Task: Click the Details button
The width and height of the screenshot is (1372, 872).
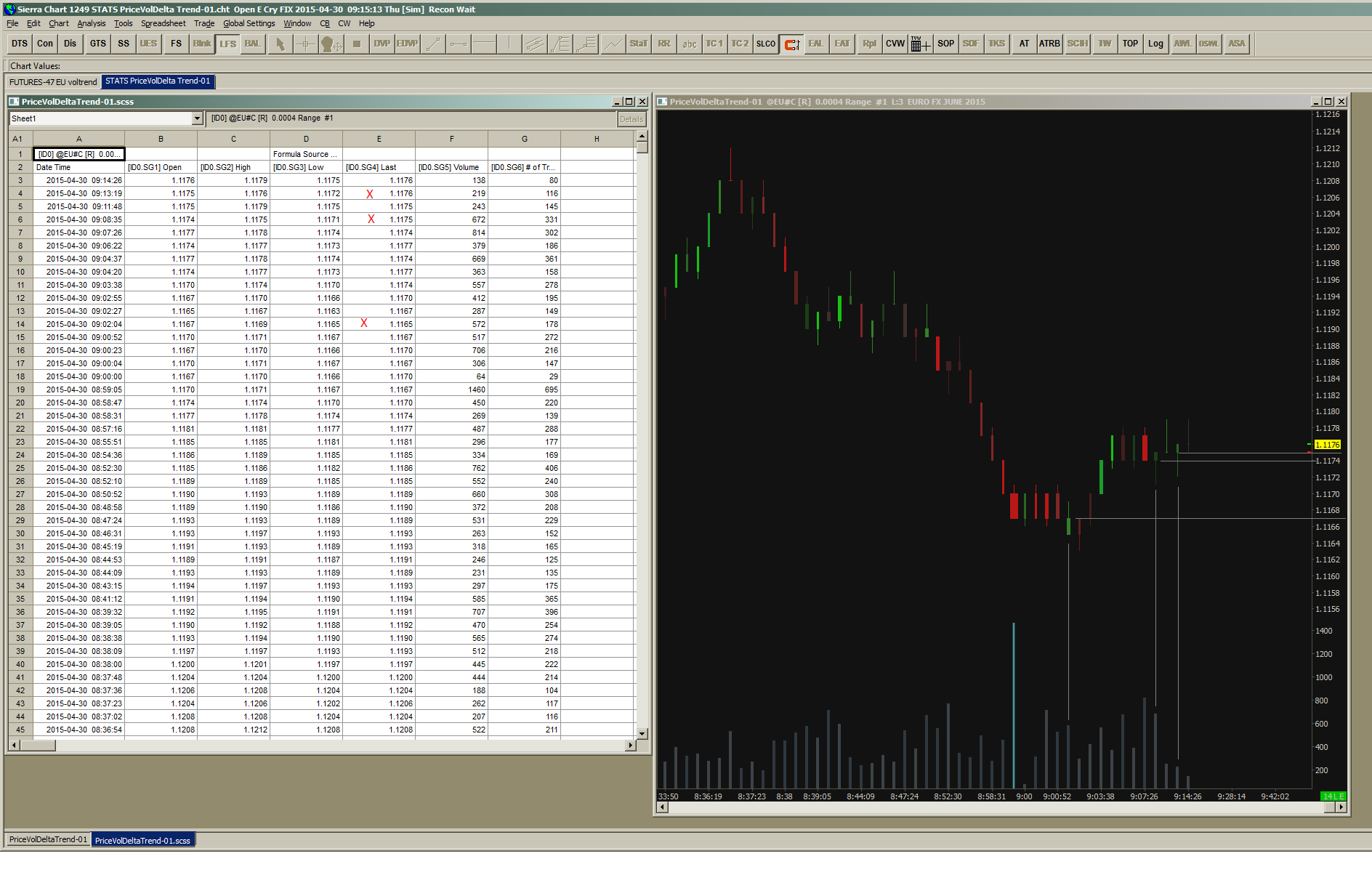Action: tap(631, 119)
